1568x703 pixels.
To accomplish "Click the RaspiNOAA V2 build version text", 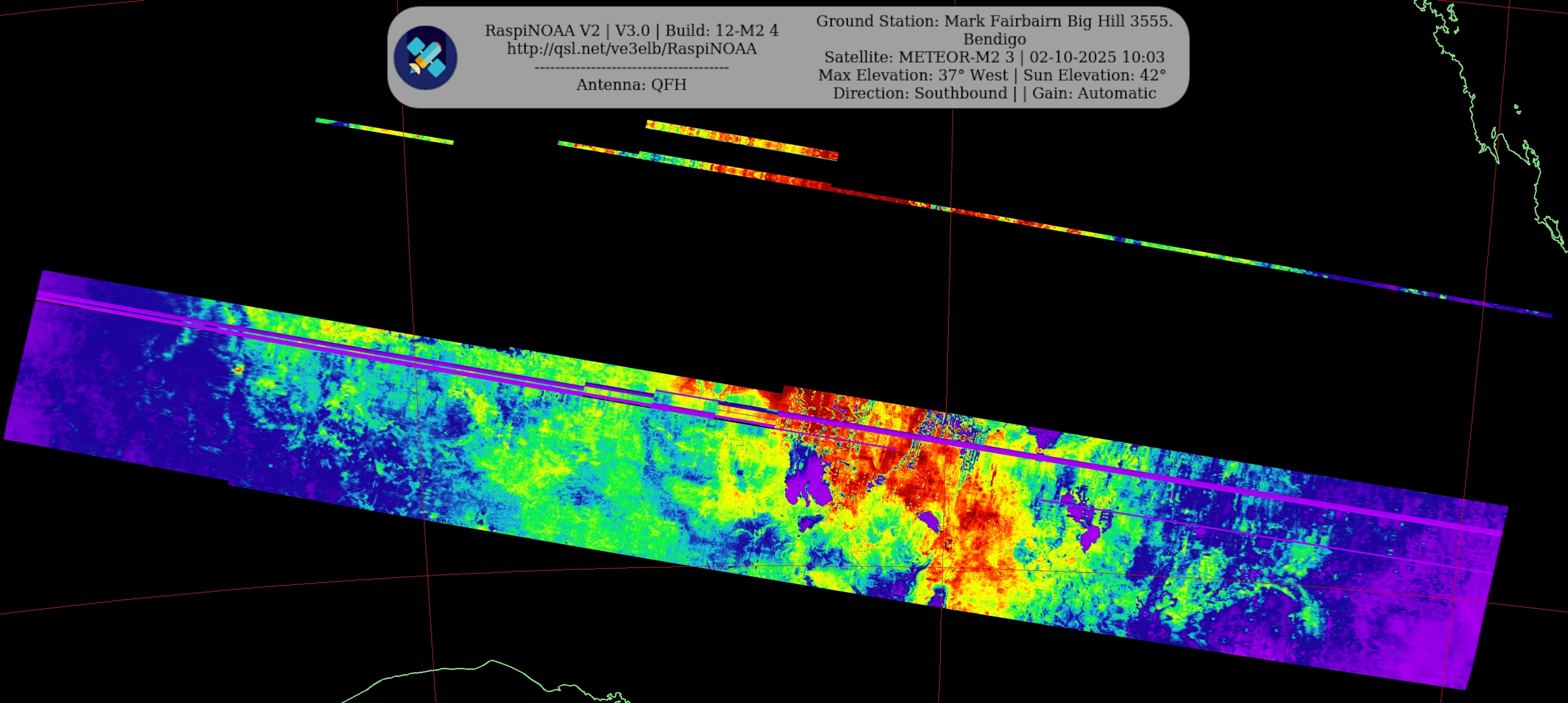I will point(631,30).
